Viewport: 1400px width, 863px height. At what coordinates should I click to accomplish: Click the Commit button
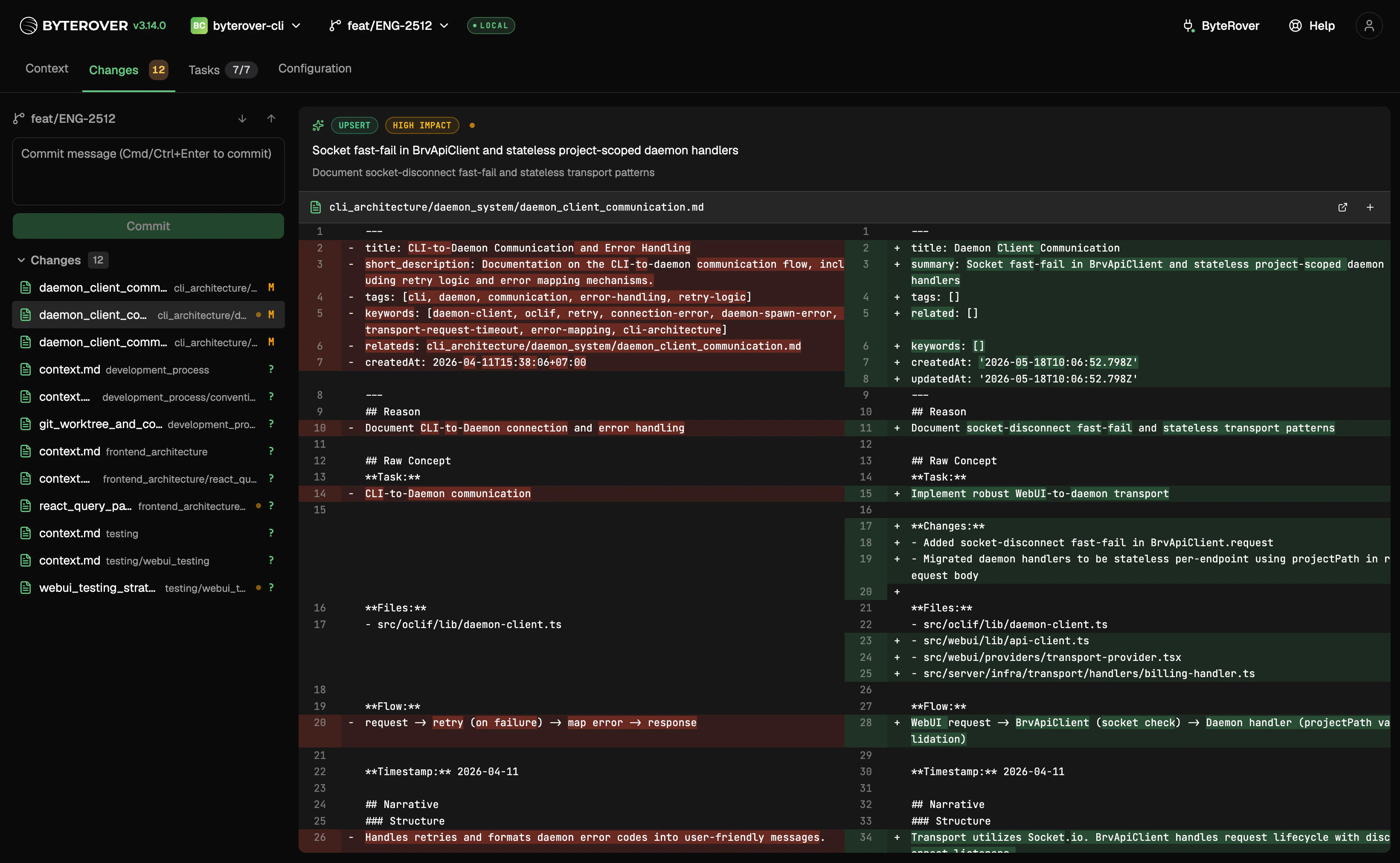(x=148, y=226)
